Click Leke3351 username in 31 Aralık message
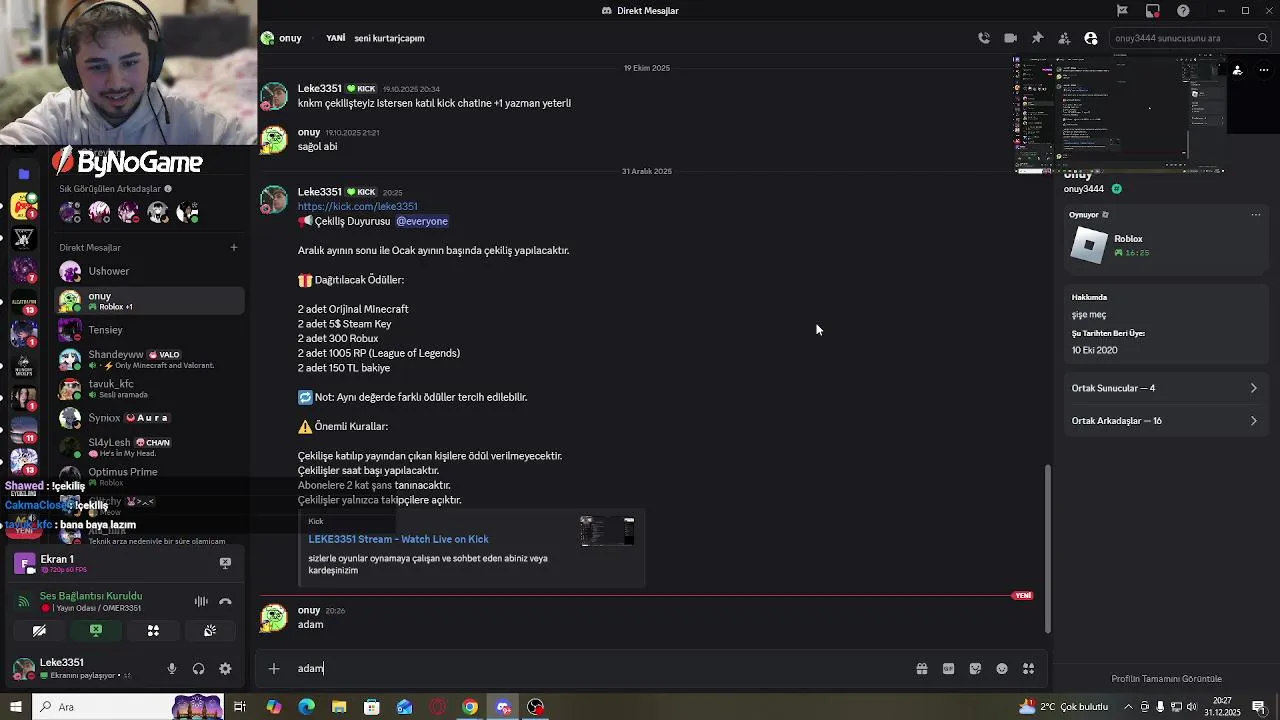 pos(320,192)
